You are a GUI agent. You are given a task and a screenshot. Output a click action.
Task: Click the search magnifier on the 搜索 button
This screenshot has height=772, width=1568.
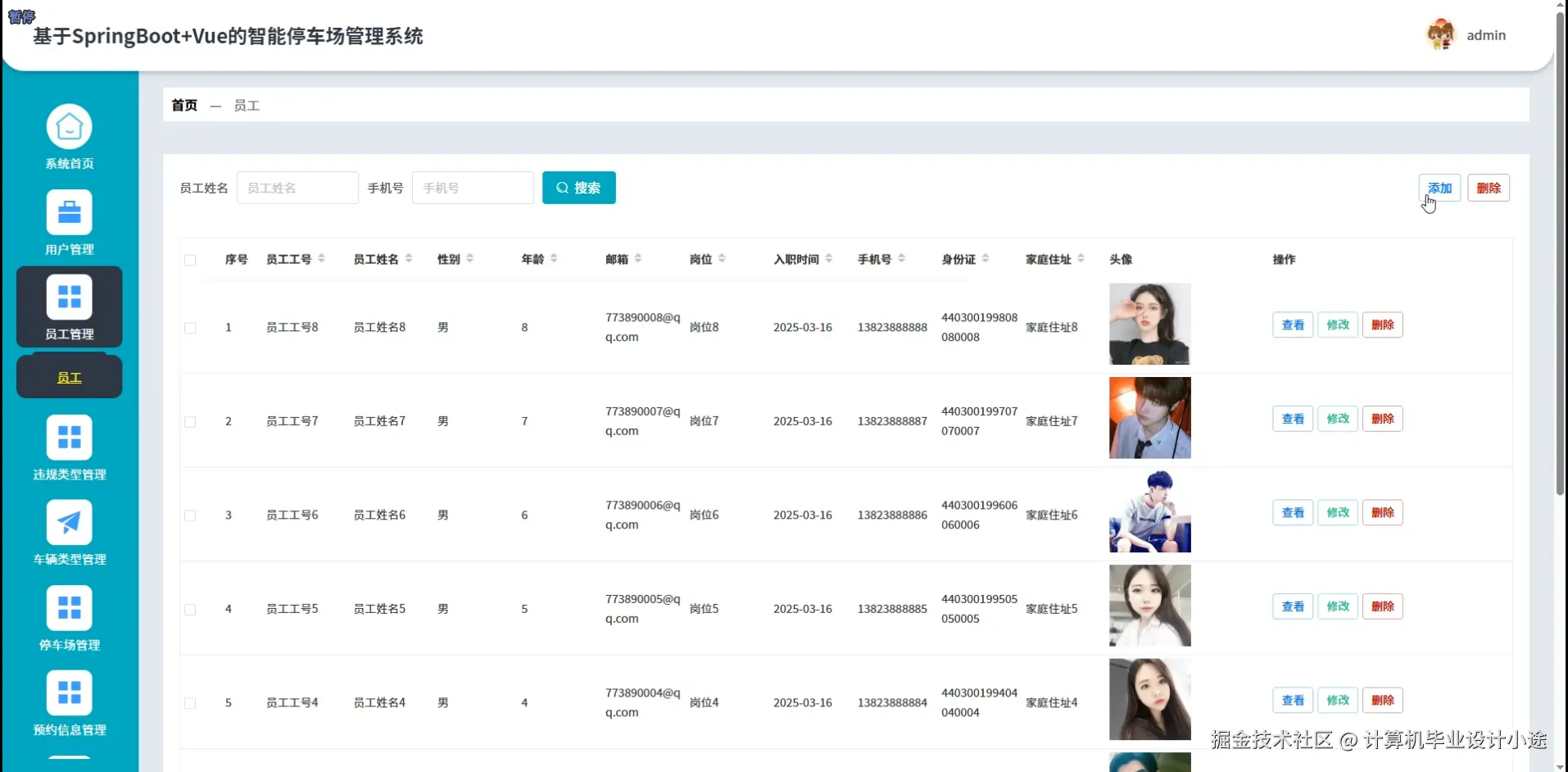pos(561,187)
